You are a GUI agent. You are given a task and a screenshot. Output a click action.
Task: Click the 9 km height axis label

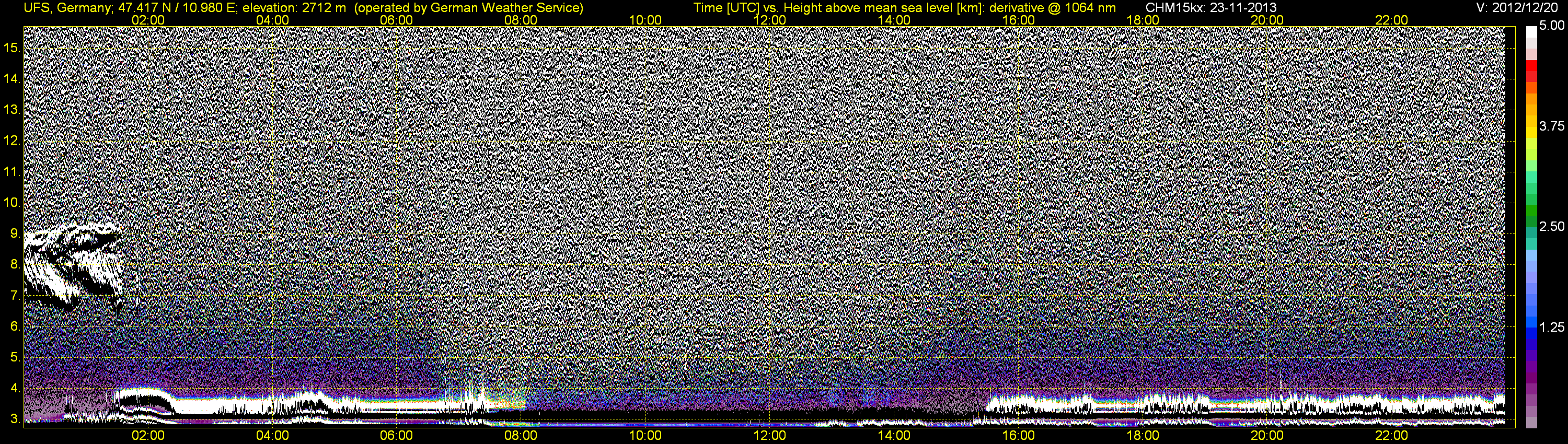point(15,233)
